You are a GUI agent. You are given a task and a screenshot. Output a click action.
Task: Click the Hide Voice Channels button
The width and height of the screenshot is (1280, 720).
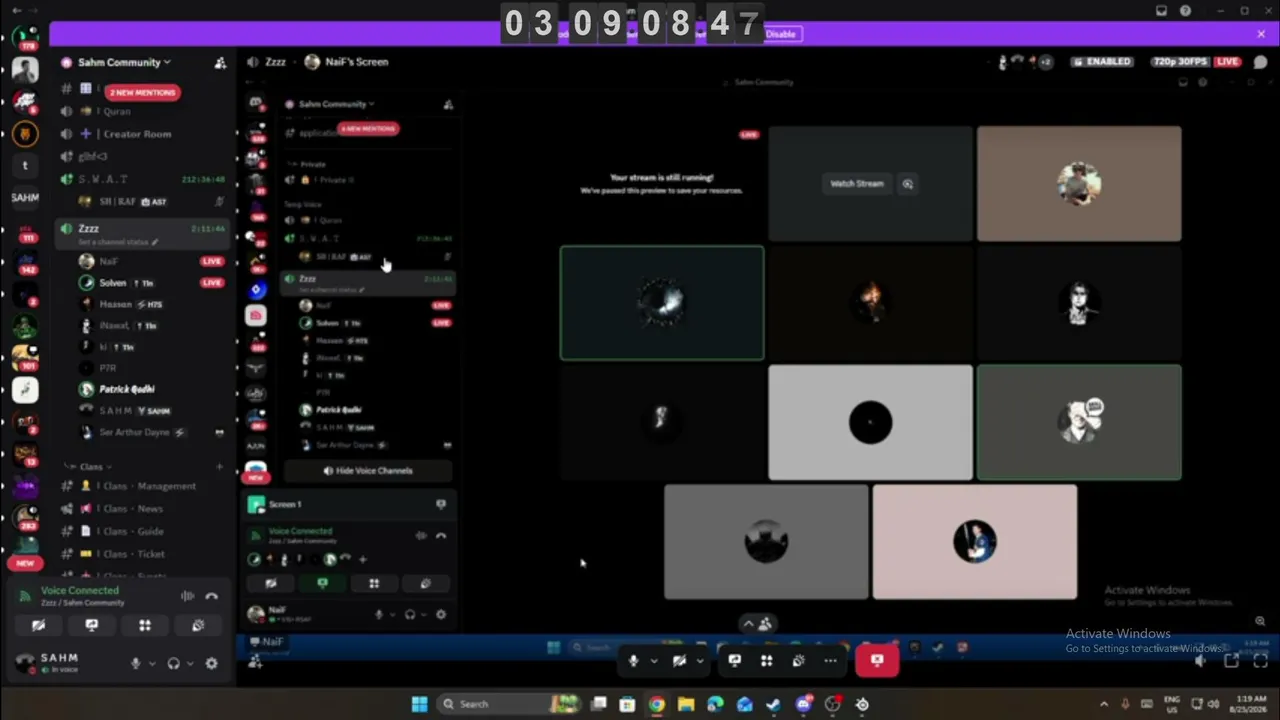[x=368, y=471]
